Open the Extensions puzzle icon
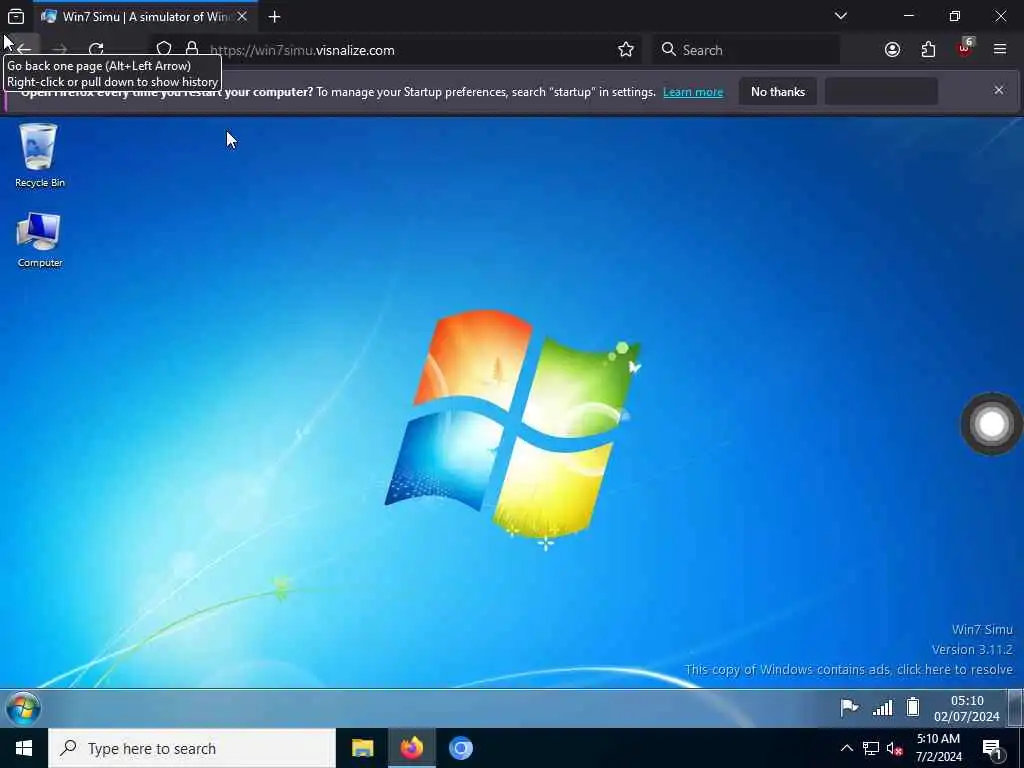Screen dimensions: 1024x768 928,50
